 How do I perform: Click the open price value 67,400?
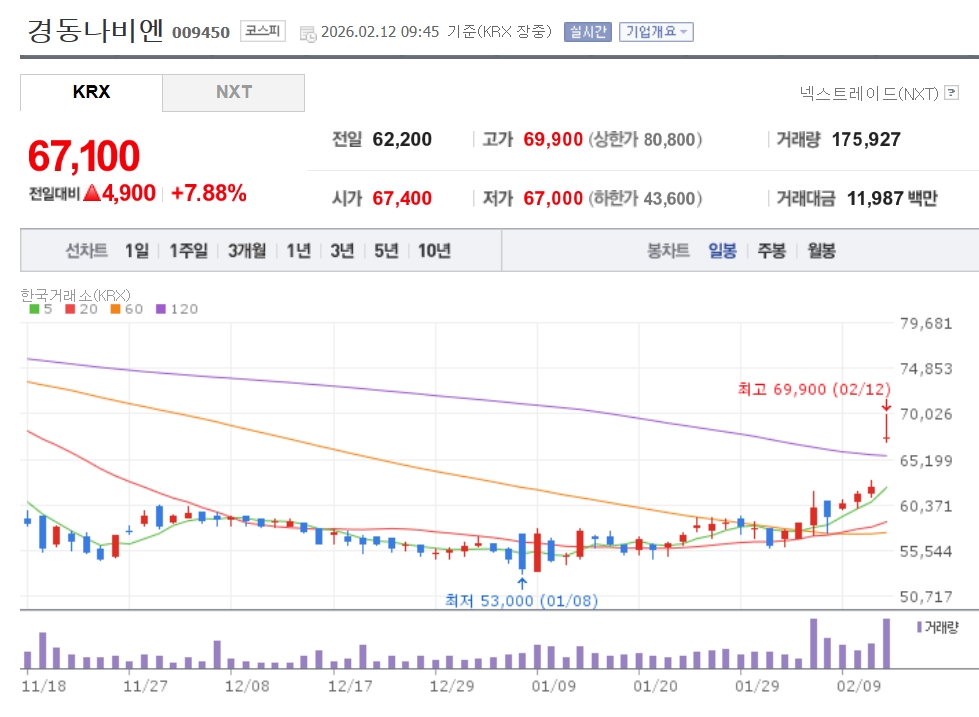[x=402, y=198]
